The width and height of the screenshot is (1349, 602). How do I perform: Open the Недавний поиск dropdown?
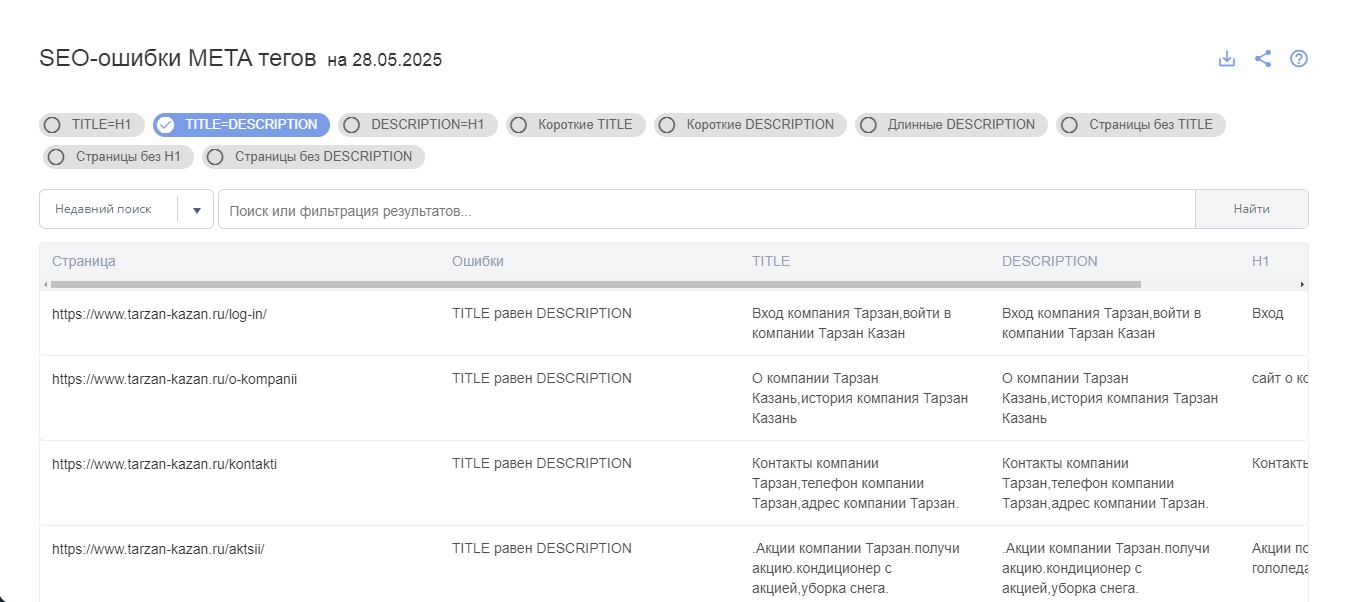point(126,209)
